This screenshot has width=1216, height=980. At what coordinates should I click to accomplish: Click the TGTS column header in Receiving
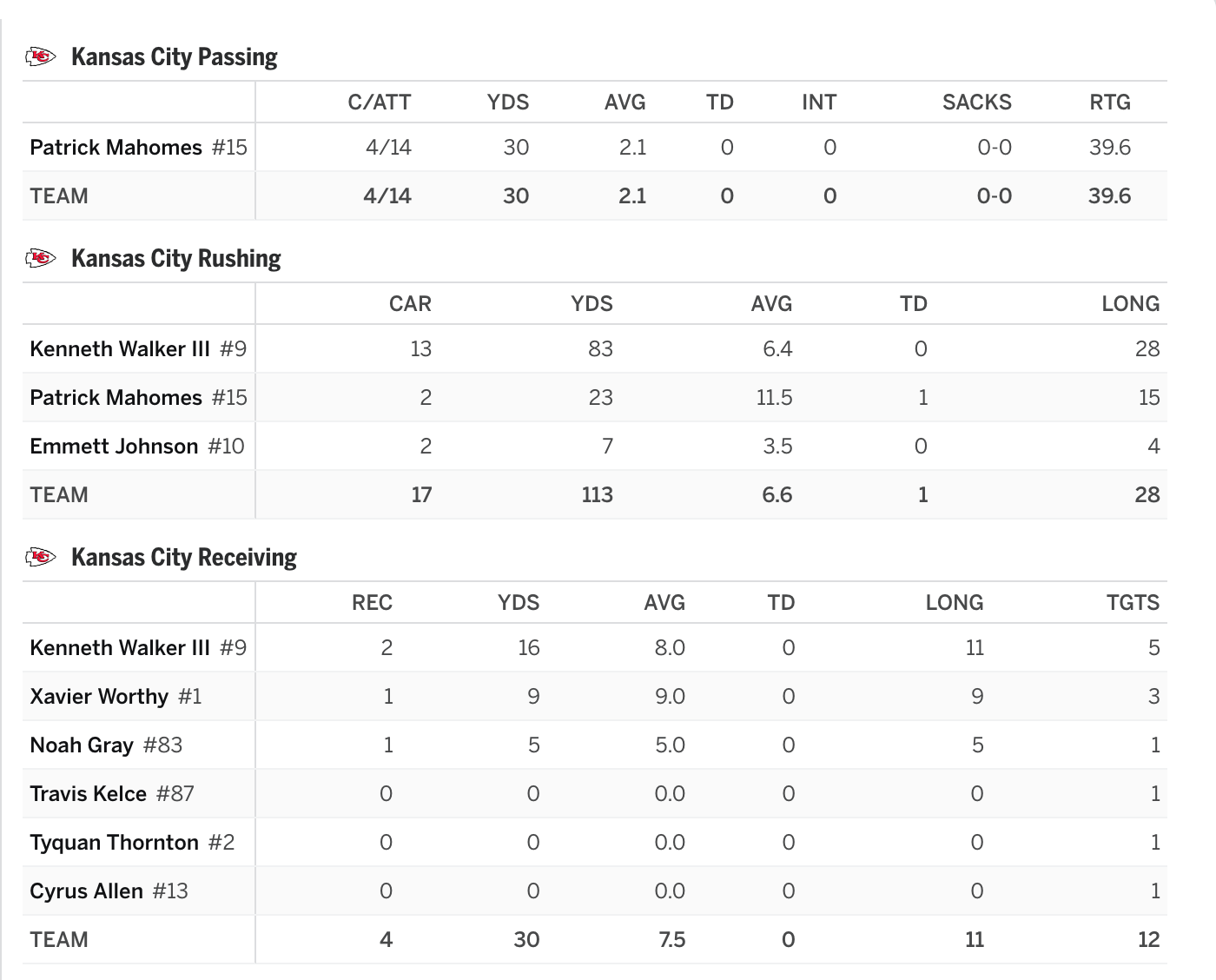pos(1133,603)
